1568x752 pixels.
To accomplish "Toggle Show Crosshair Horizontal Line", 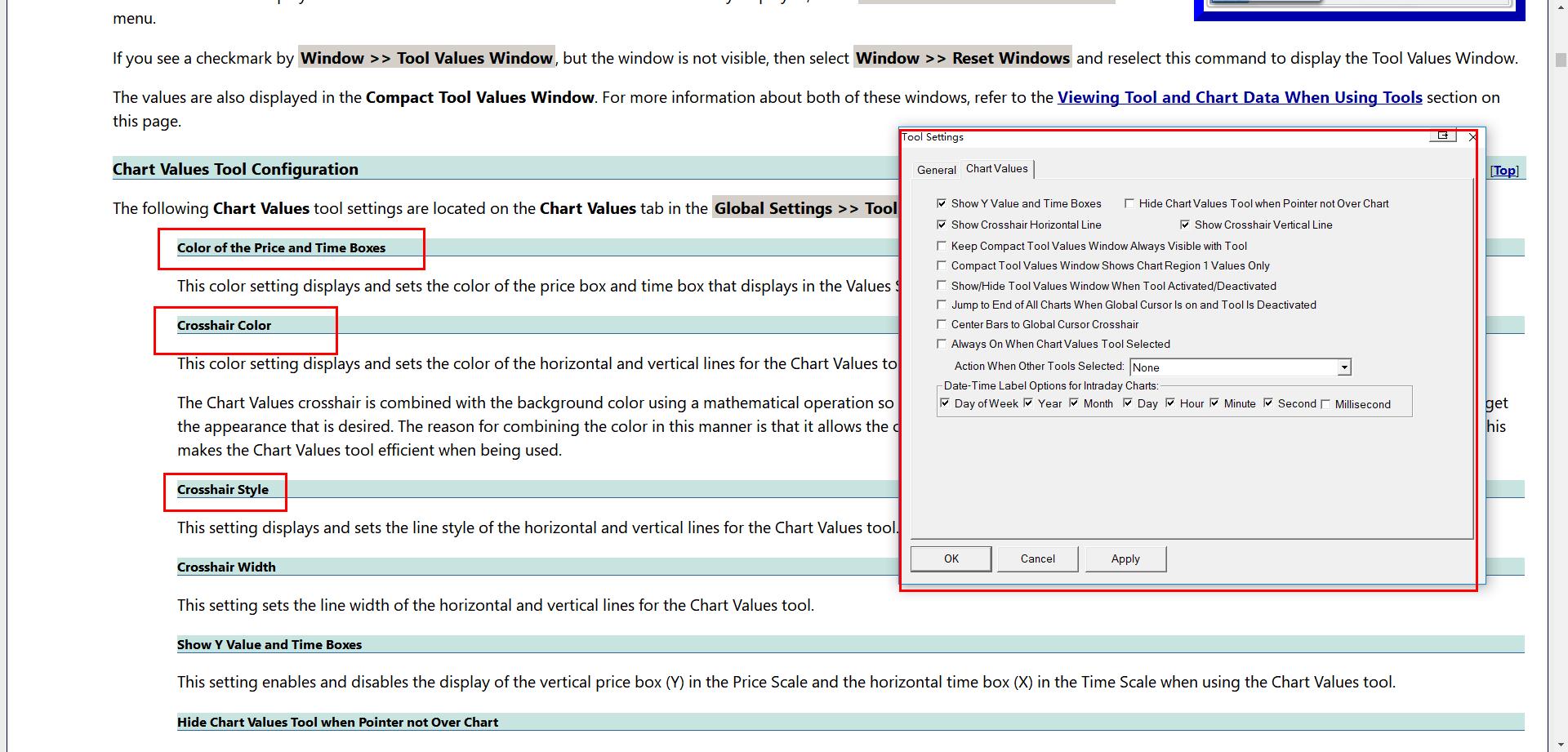I will click(x=942, y=225).
